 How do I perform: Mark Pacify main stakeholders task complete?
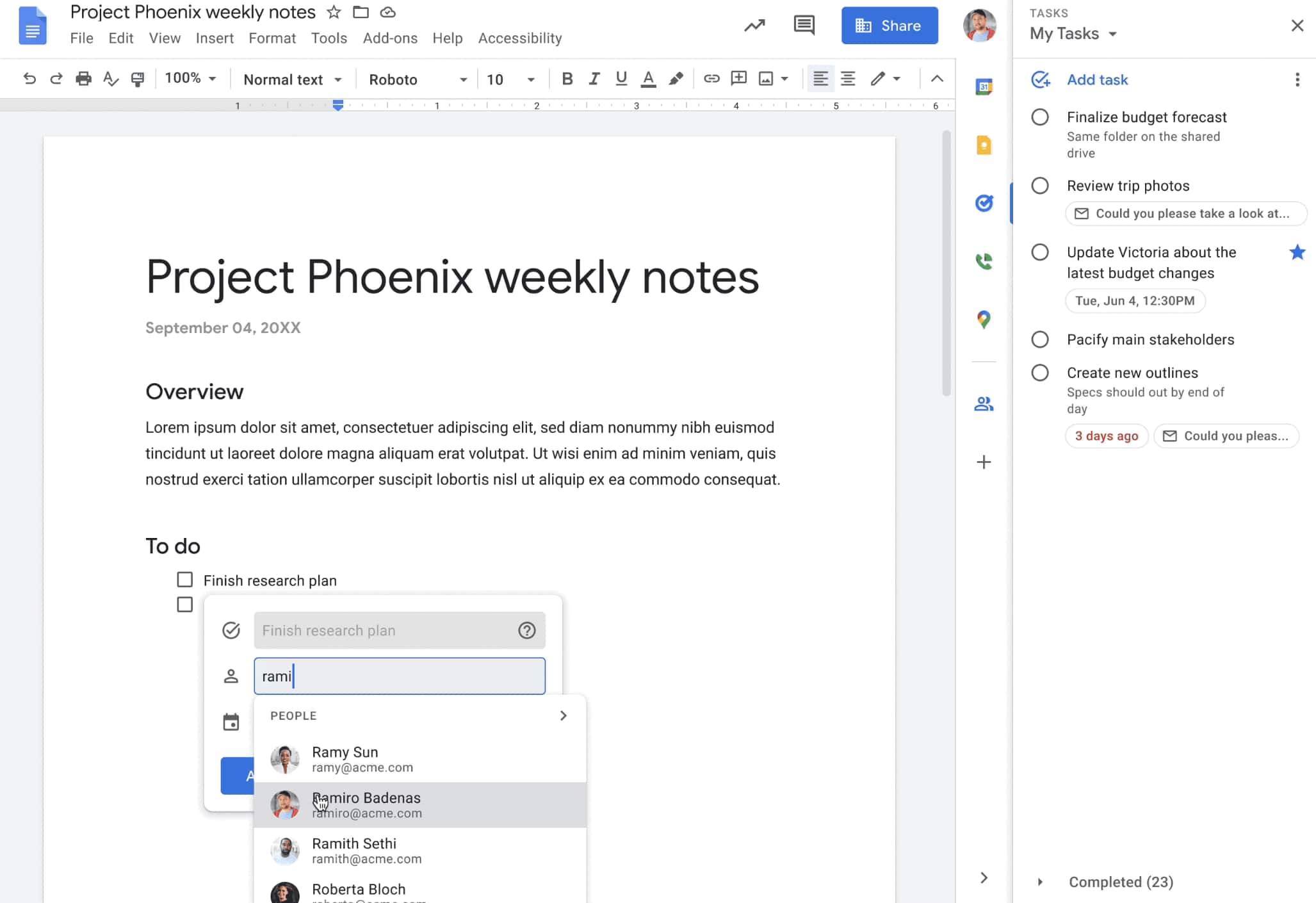(x=1040, y=339)
